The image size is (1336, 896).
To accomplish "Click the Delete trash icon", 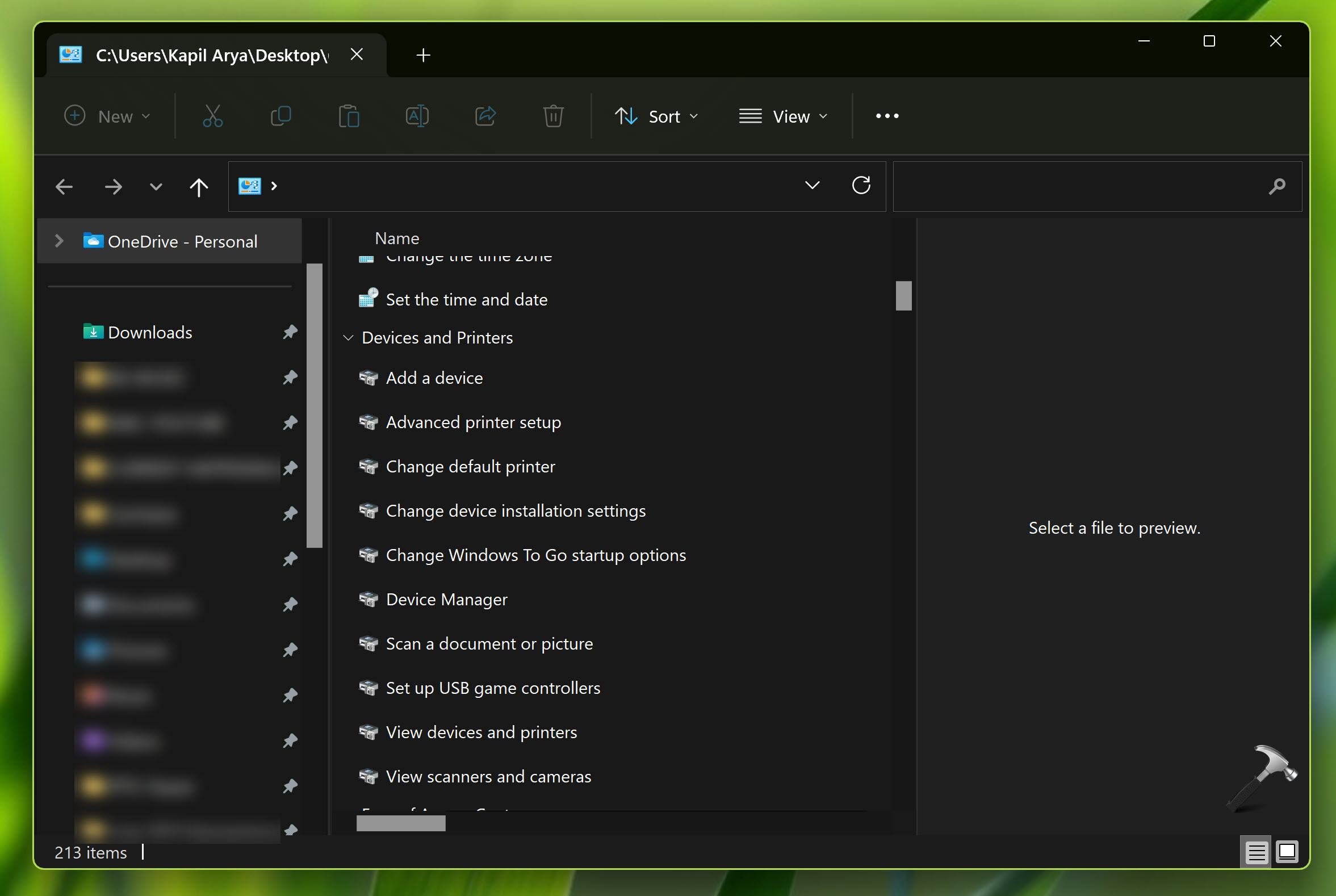I will click(x=553, y=116).
